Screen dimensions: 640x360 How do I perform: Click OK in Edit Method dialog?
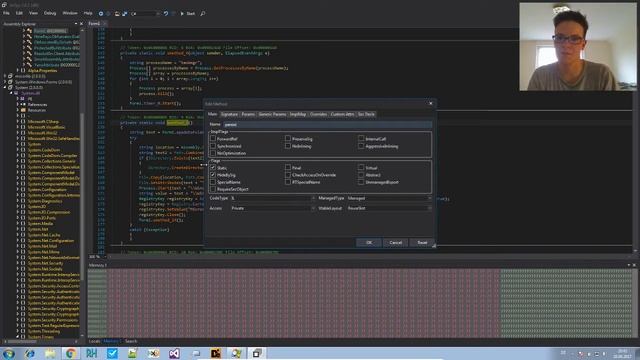369,242
